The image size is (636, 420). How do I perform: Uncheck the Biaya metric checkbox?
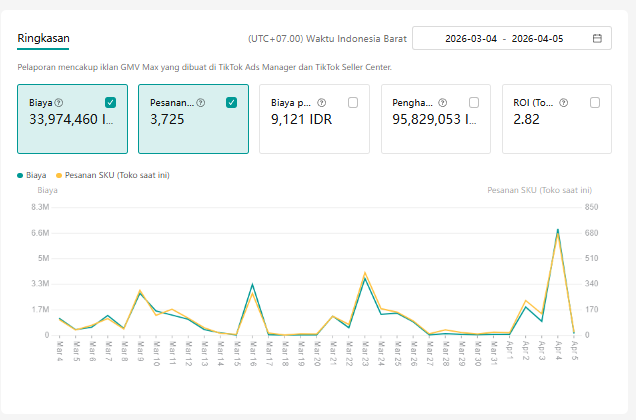click(x=110, y=103)
